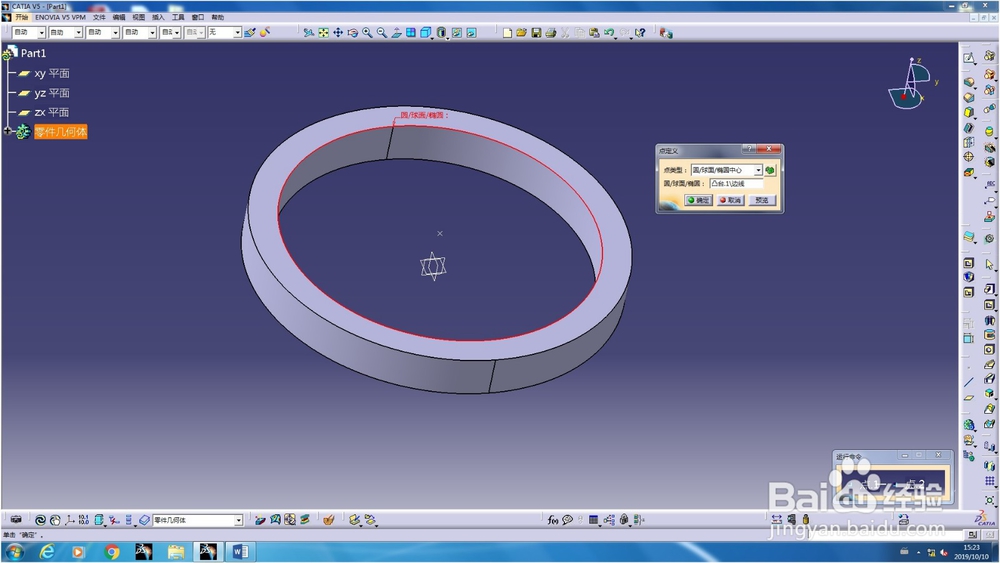Image resolution: width=1000 pixels, height=563 pixels.
Task: Create a multi-view layout
Action: point(411,33)
